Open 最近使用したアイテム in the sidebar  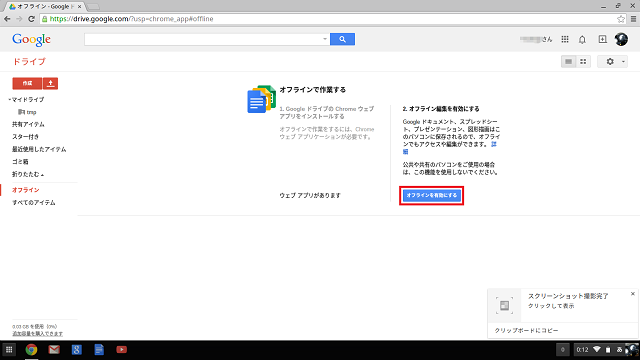tap(39, 149)
